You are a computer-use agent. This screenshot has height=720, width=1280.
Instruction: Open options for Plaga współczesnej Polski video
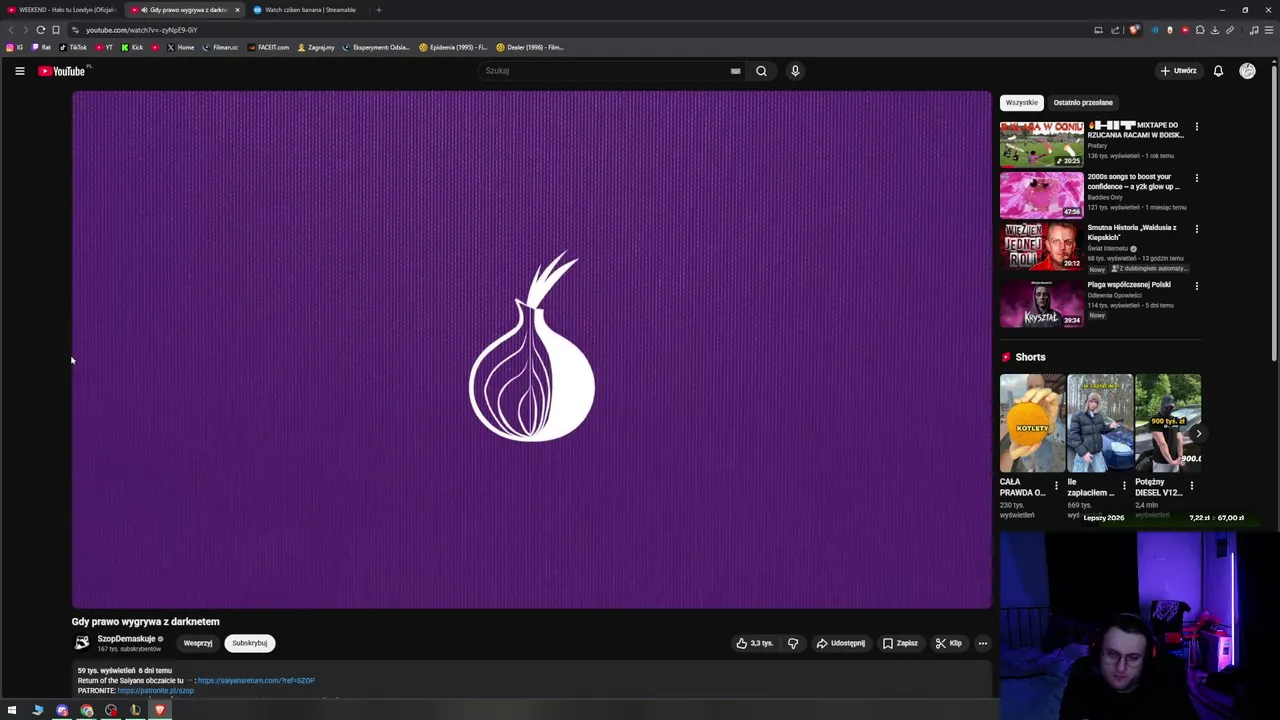coord(1196,286)
